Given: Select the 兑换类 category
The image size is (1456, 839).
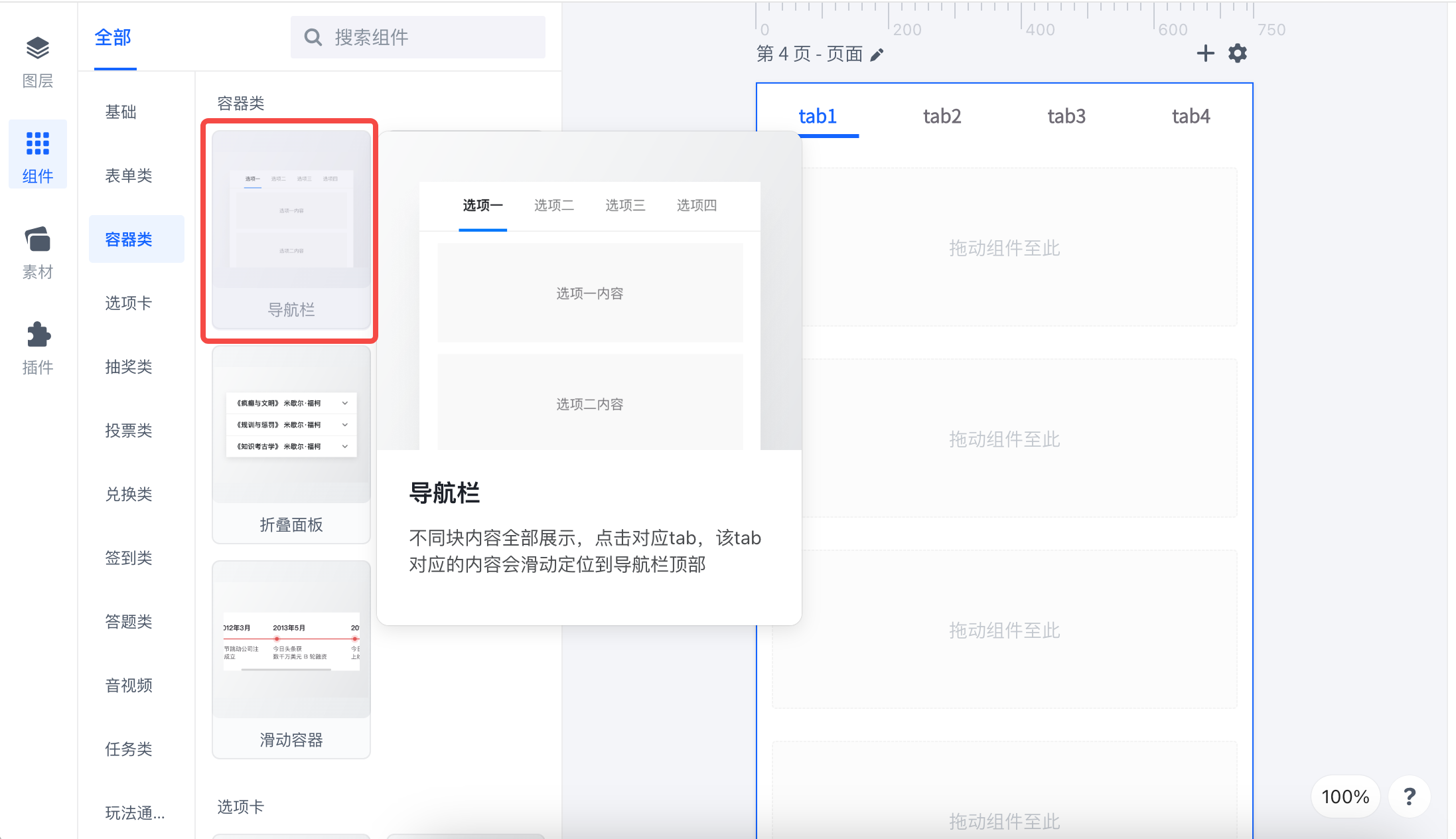Looking at the screenshot, I should (129, 494).
